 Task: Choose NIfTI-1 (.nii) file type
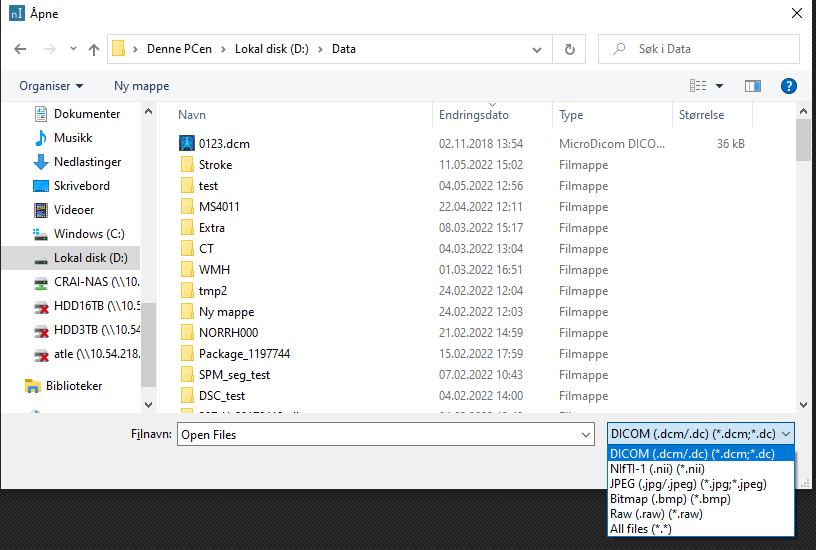click(658, 469)
